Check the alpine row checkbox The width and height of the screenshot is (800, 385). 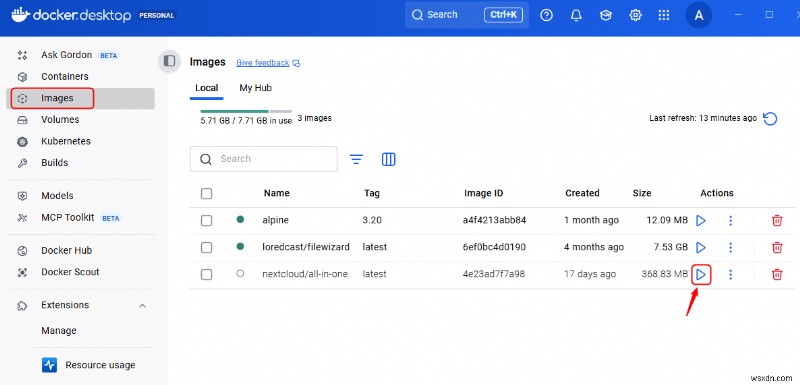[206, 220]
